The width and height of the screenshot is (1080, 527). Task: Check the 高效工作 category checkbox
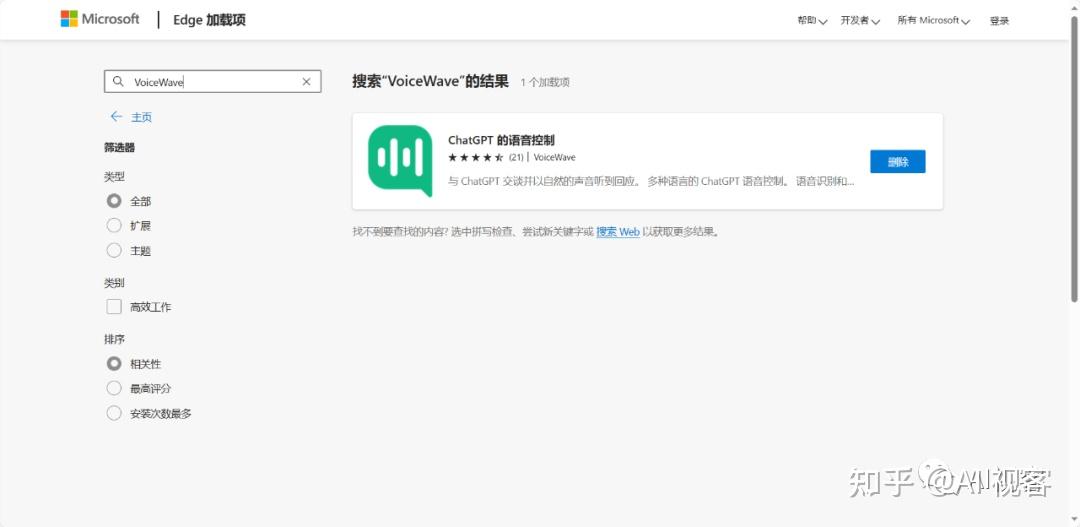tap(114, 307)
